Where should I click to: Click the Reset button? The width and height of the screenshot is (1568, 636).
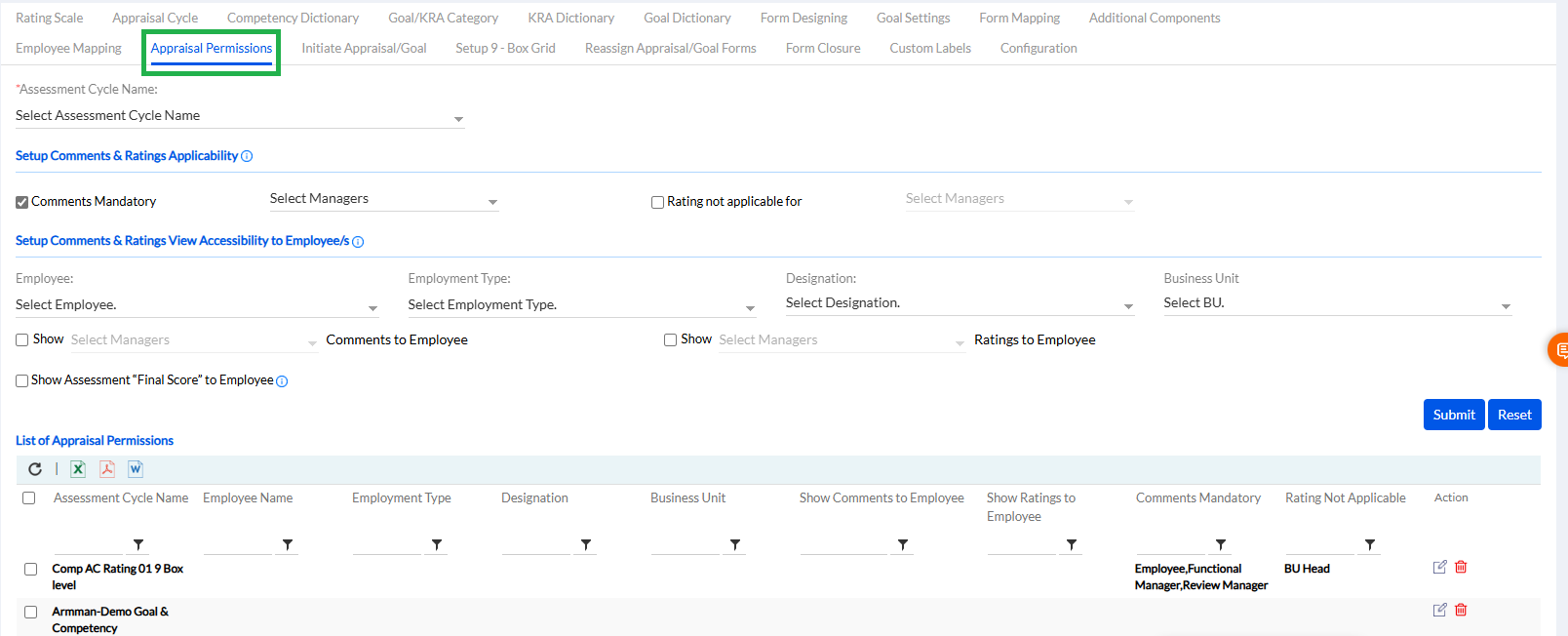pyautogui.click(x=1513, y=415)
